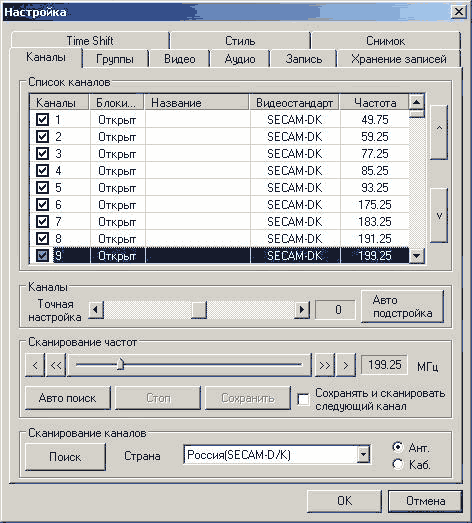
Task: Move selected channel up with ^ button
Action: click(x=439, y=132)
